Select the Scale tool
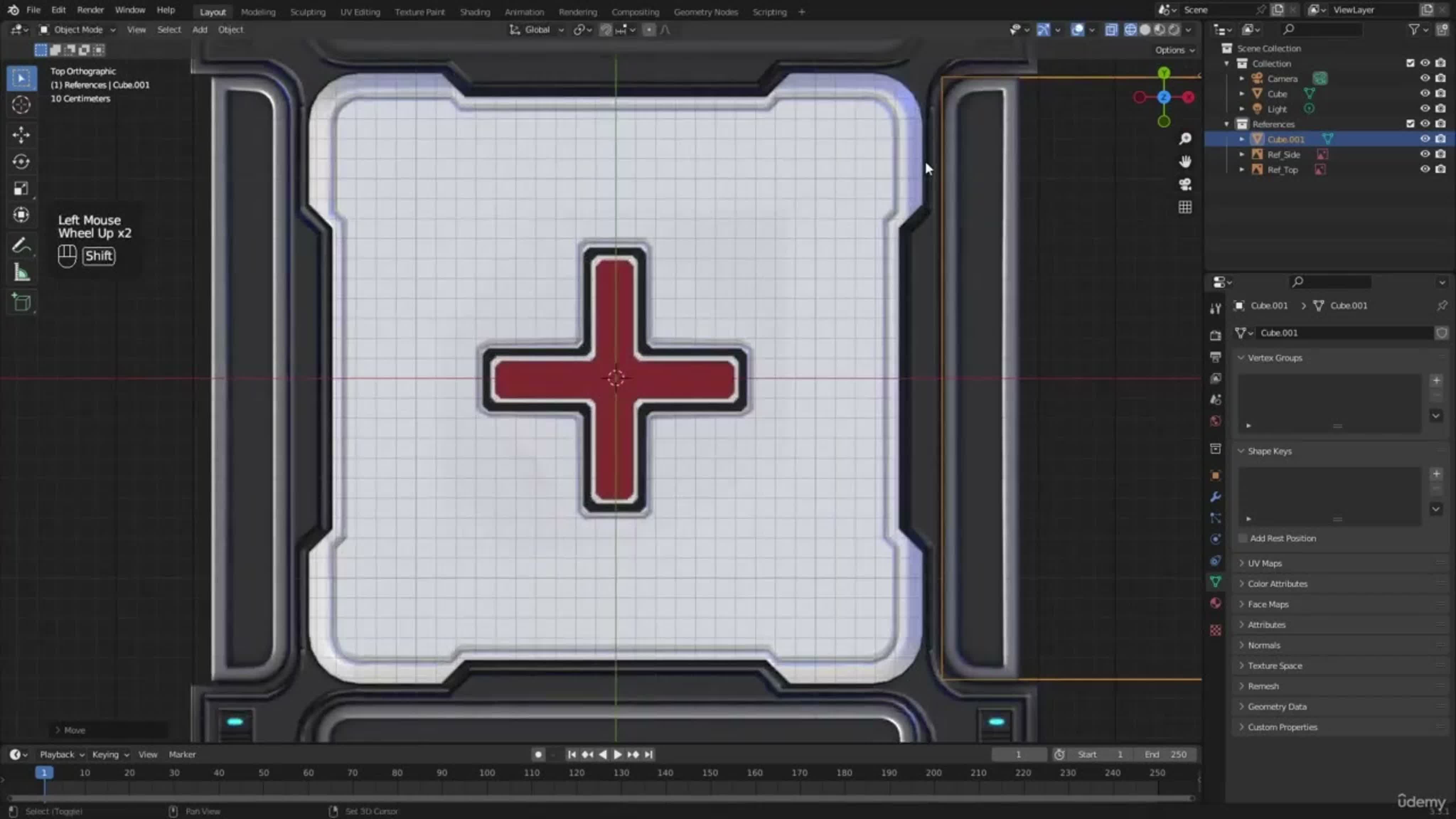This screenshot has width=1456, height=819. pos(21,188)
